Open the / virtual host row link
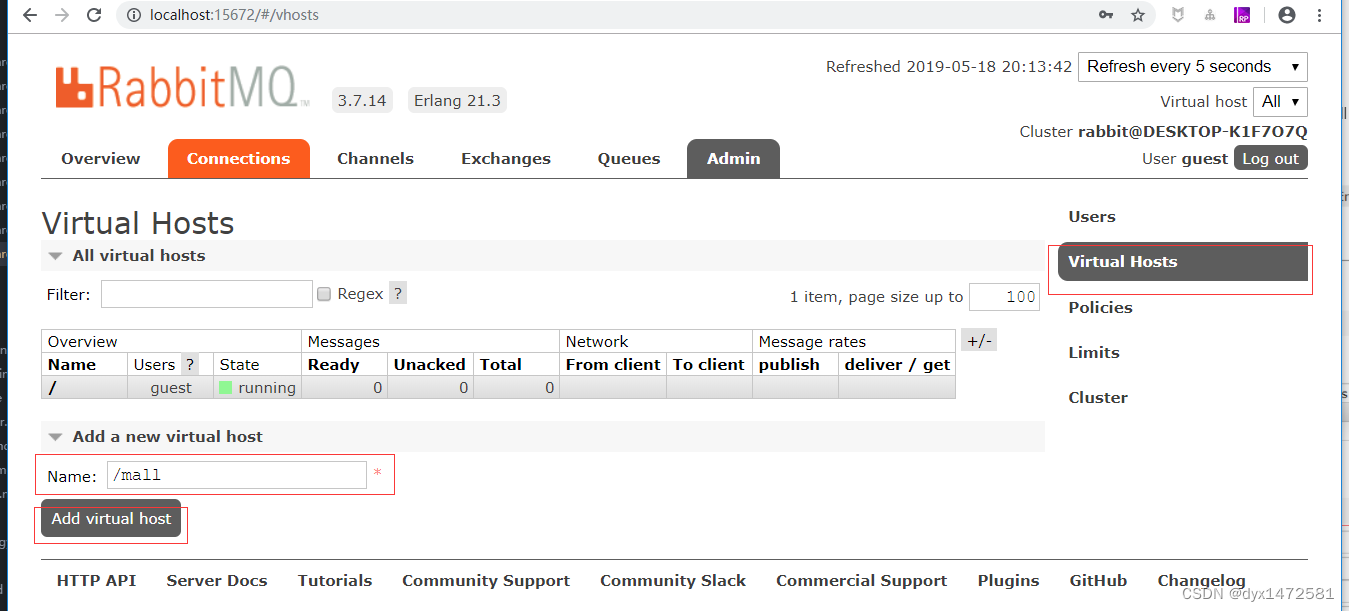The image size is (1349, 611). pyautogui.click(x=52, y=388)
